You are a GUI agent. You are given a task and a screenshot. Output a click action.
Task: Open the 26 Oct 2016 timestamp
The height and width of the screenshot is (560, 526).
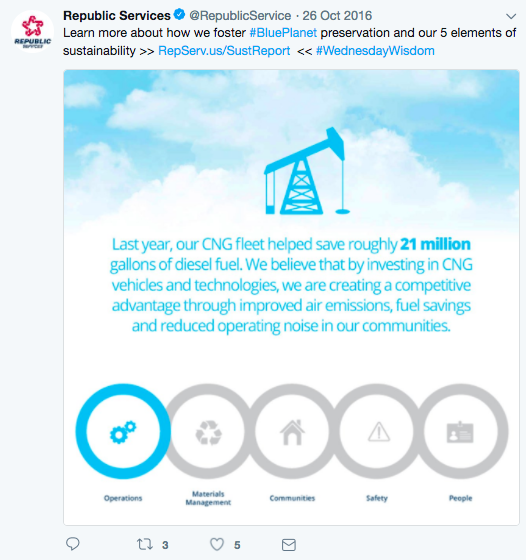(337, 16)
